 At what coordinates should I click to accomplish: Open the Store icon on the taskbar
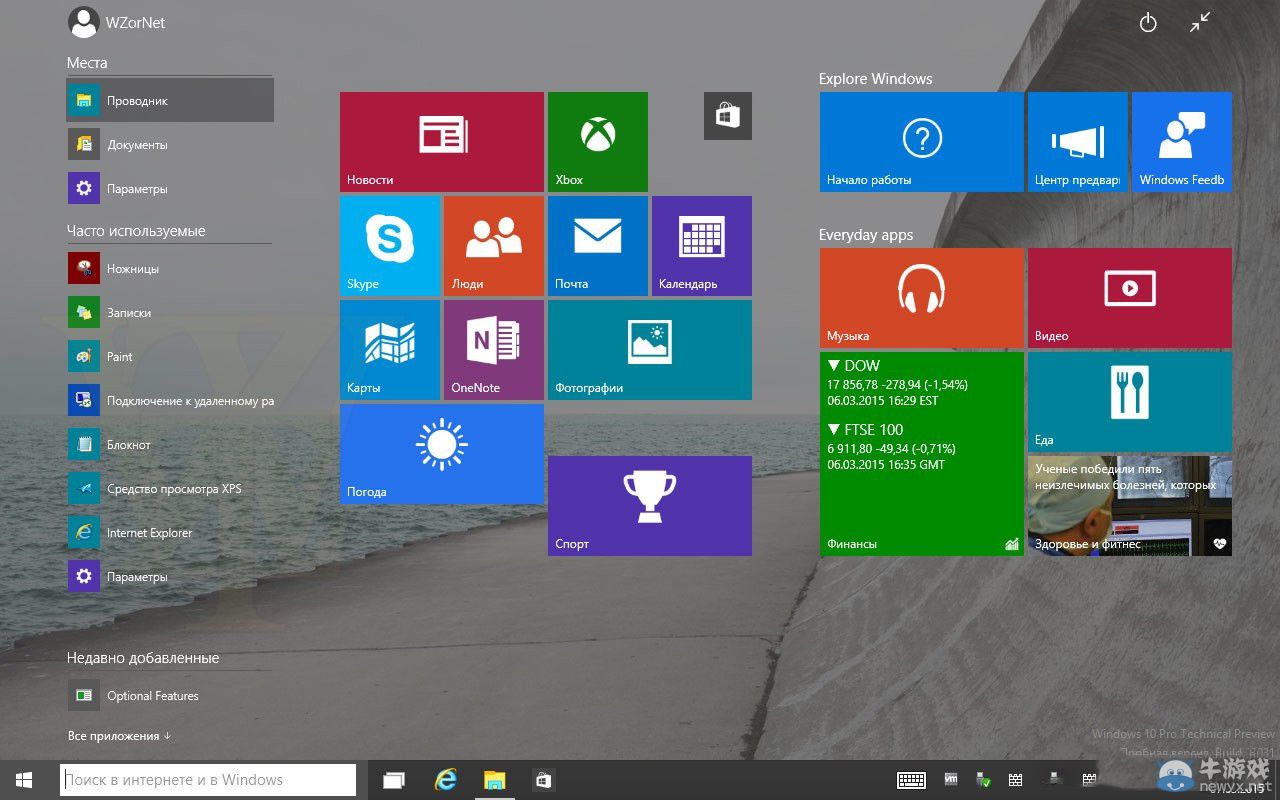[542, 780]
